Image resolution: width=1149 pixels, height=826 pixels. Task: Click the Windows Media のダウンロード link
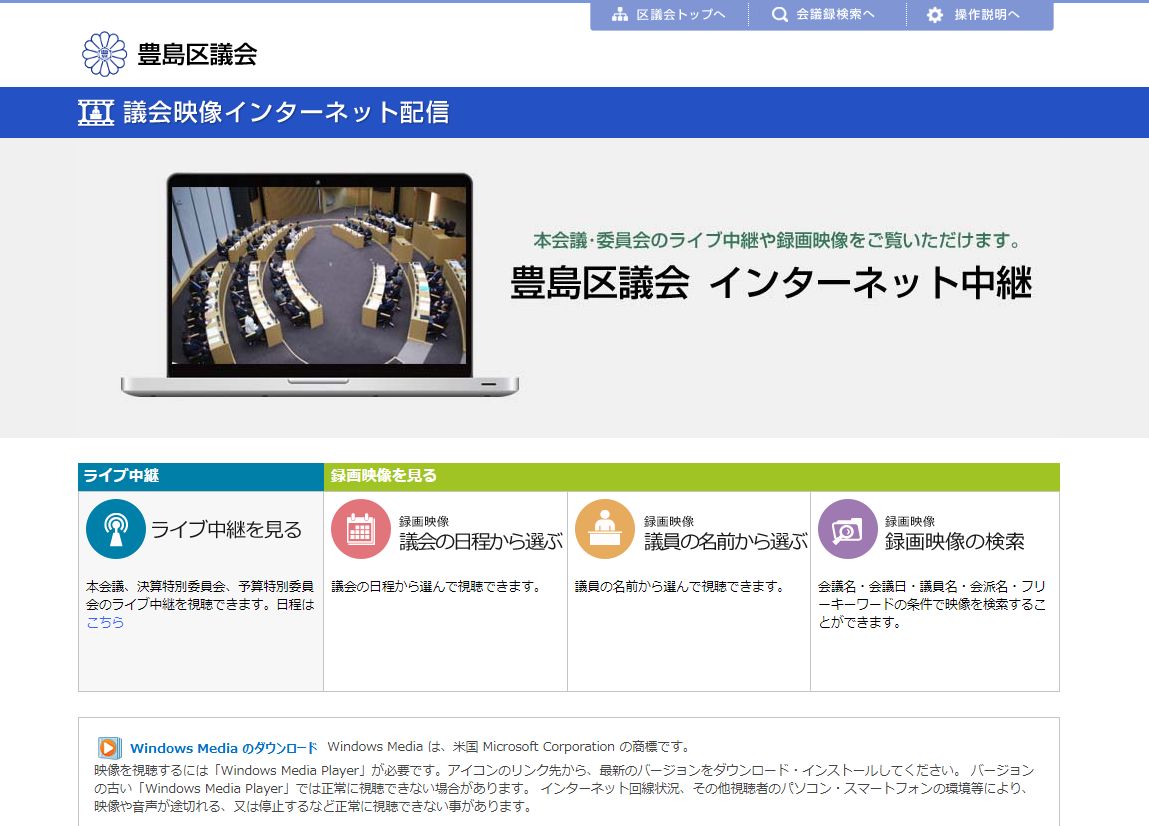223,748
